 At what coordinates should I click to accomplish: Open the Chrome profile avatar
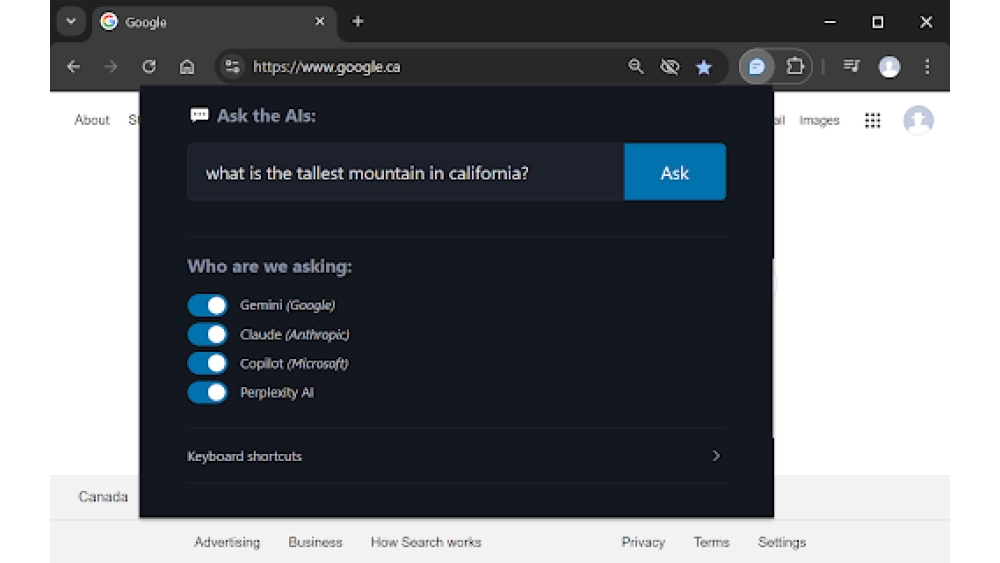889,66
